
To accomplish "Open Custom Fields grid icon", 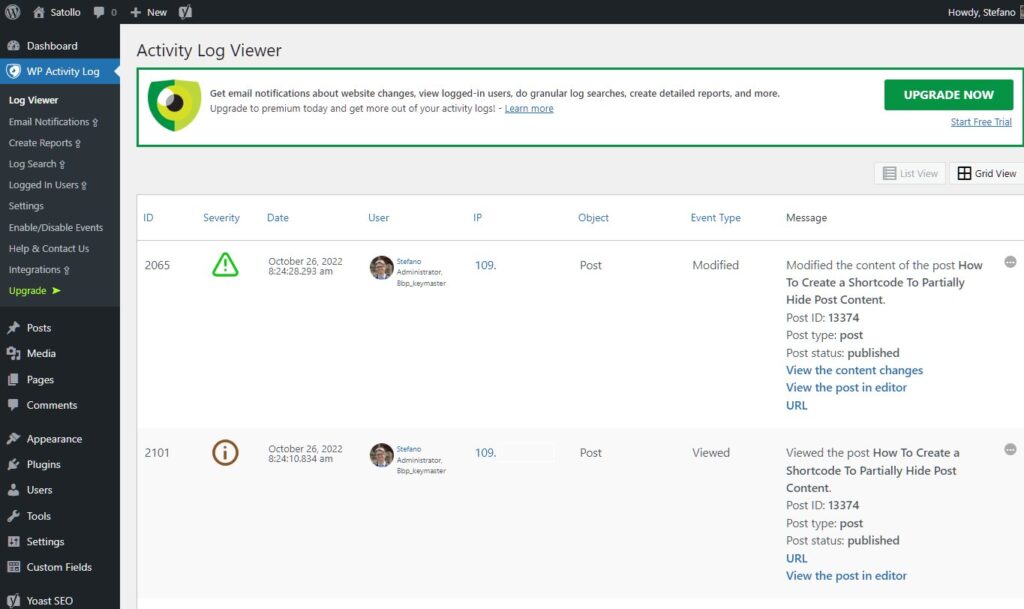I will pyautogui.click(x=13, y=567).
